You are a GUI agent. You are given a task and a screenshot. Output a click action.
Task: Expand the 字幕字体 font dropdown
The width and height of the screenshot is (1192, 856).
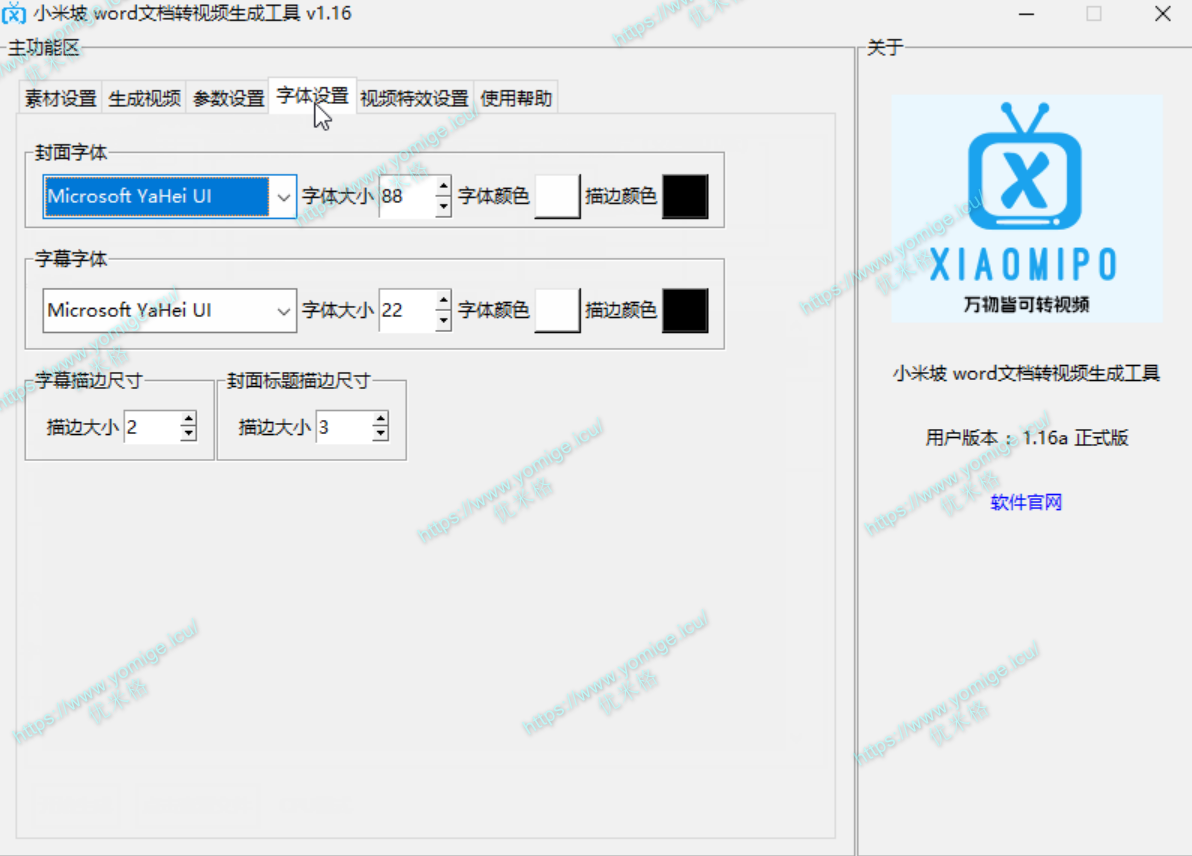pos(283,311)
